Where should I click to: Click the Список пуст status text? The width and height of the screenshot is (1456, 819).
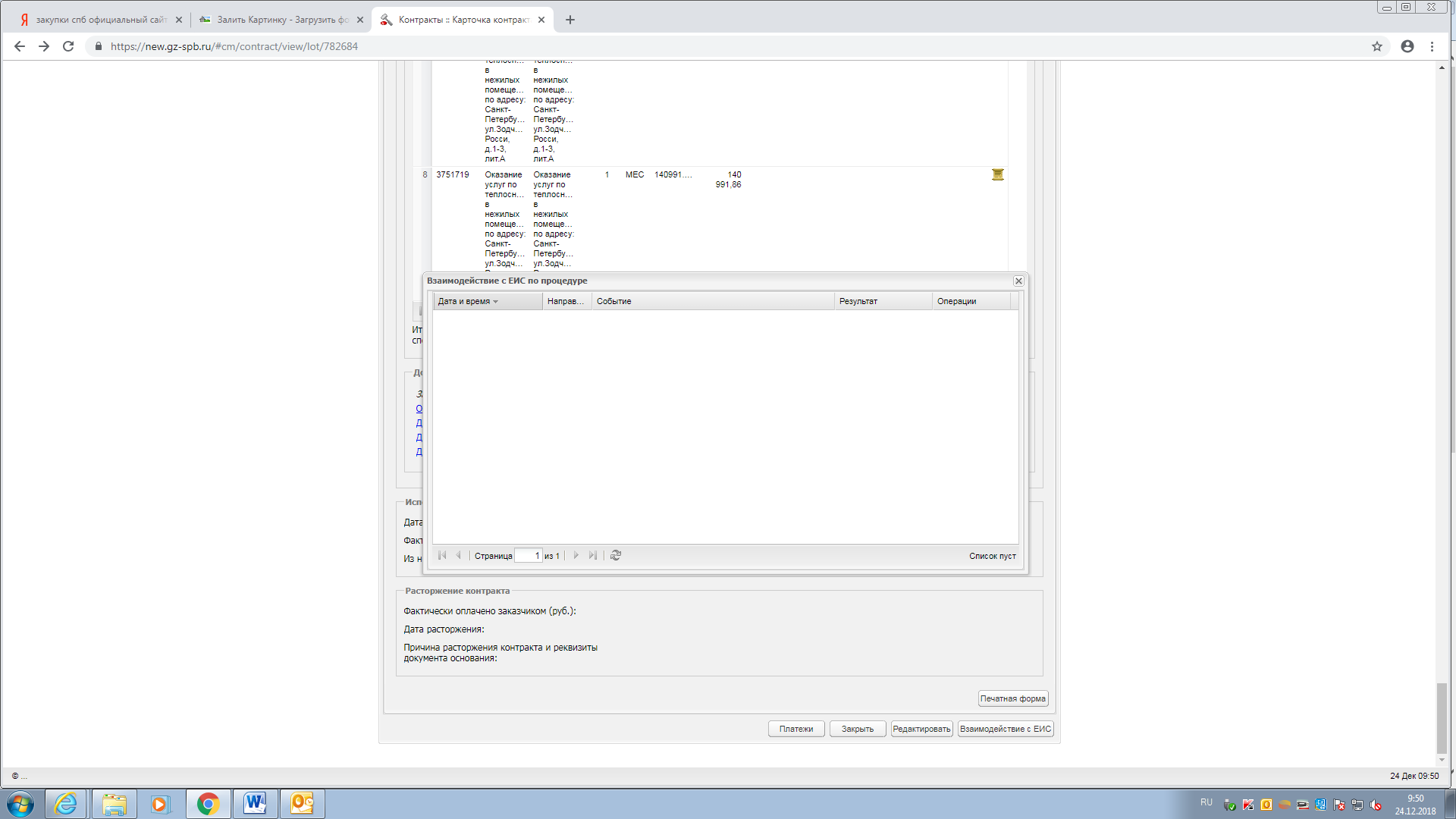click(x=993, y=556)
